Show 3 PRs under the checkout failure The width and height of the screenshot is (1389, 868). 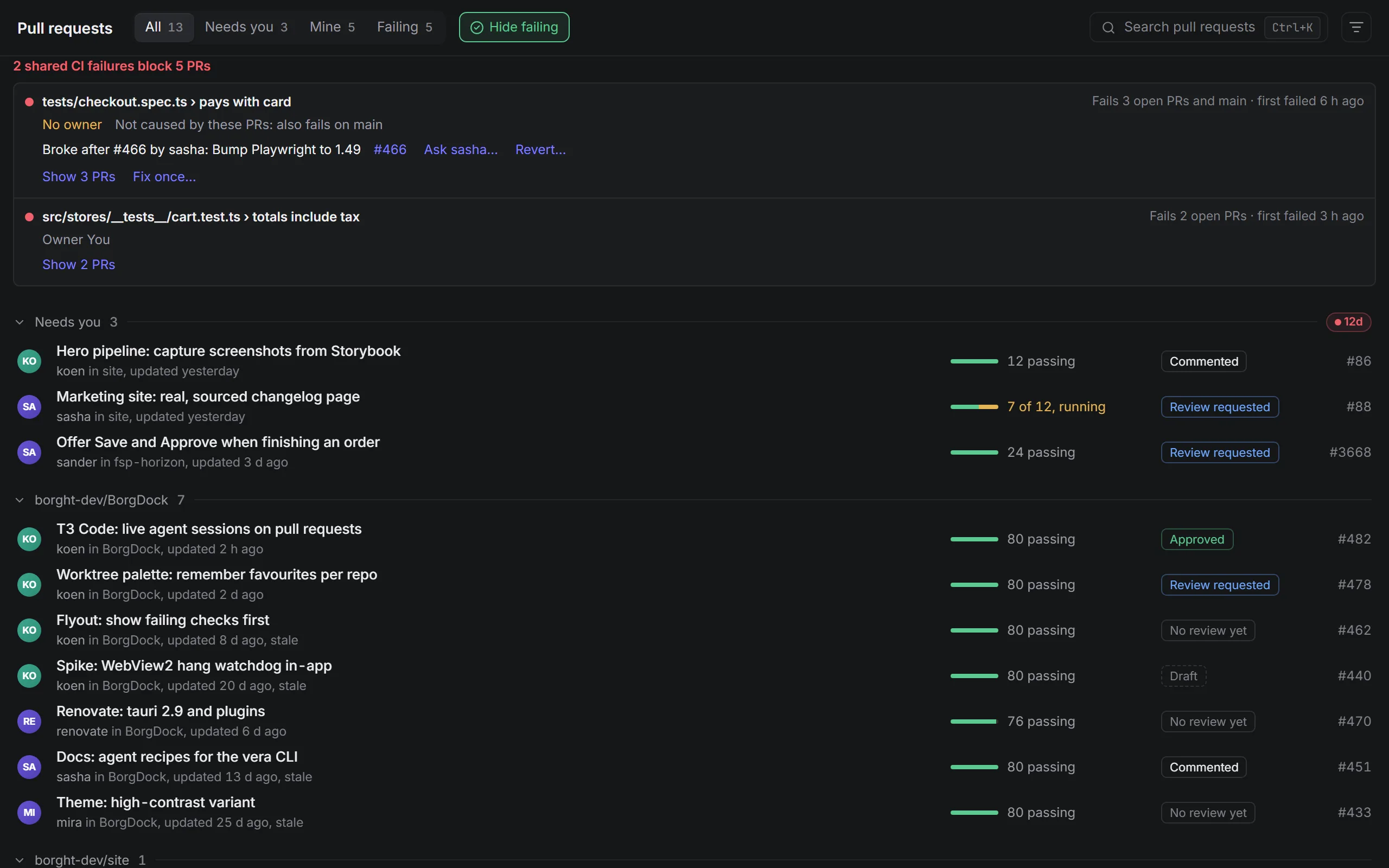pyautogui.click(x=79, y=177)
